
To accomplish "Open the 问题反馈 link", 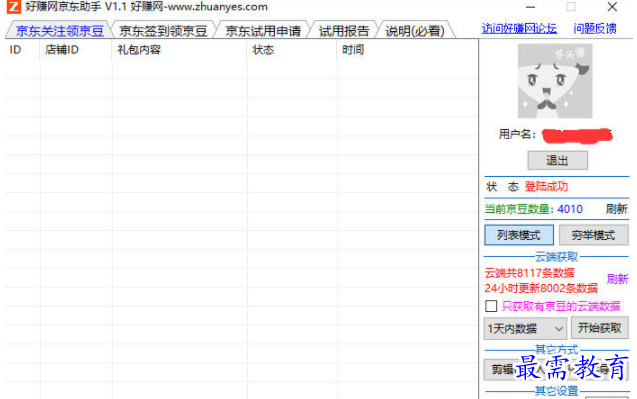I will [x=595, y=29].
